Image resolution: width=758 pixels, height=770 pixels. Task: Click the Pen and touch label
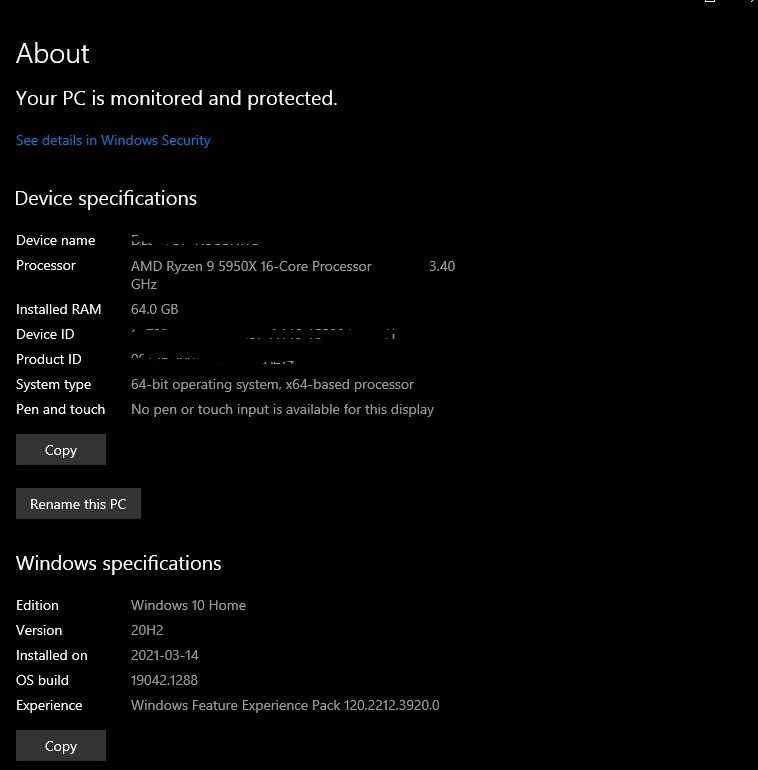tap(60, 409)
